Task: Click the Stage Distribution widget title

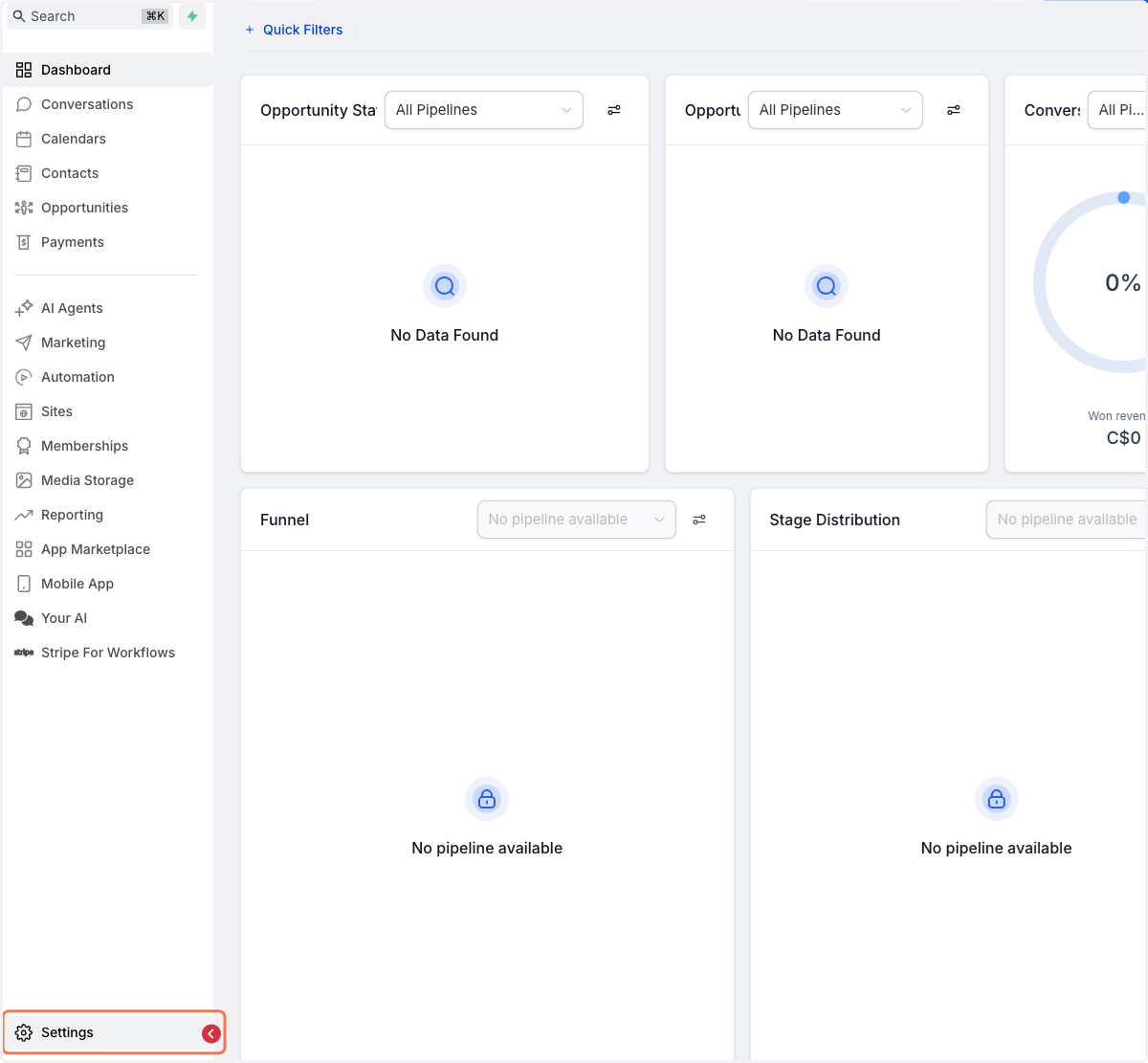Action: (x=835, y=520)
